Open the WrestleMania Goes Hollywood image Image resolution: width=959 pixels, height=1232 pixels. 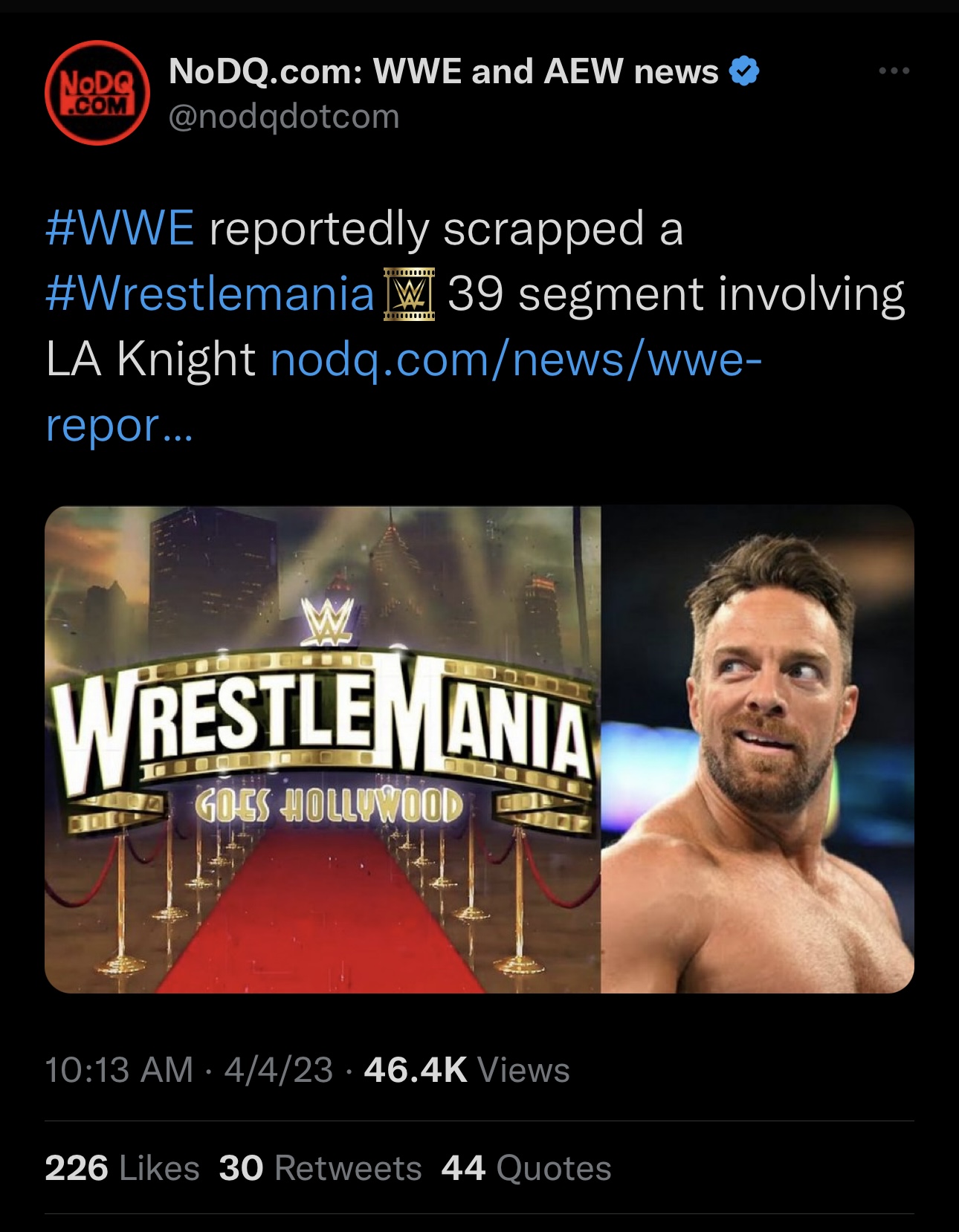pos(323,749)
